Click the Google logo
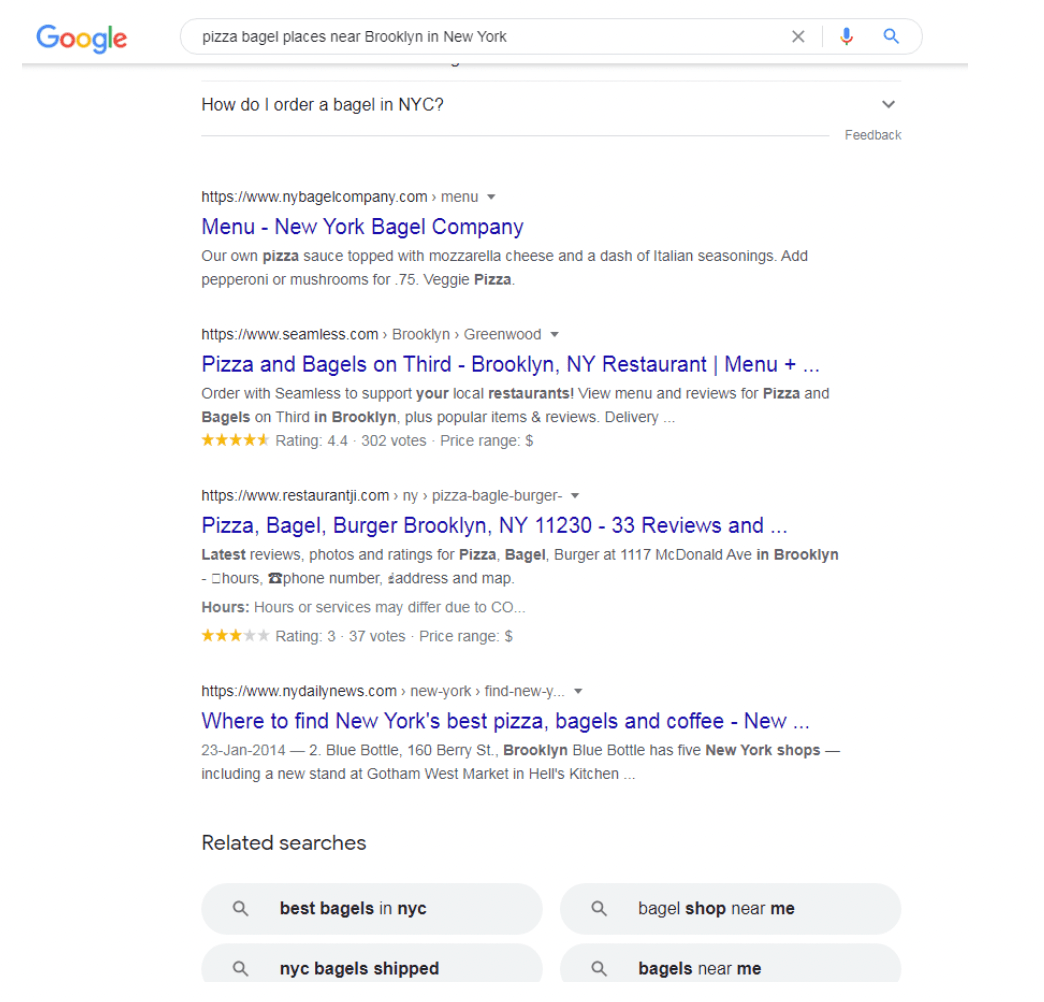Screen dimensions: 1044x1002 click(x=81, y=38)
